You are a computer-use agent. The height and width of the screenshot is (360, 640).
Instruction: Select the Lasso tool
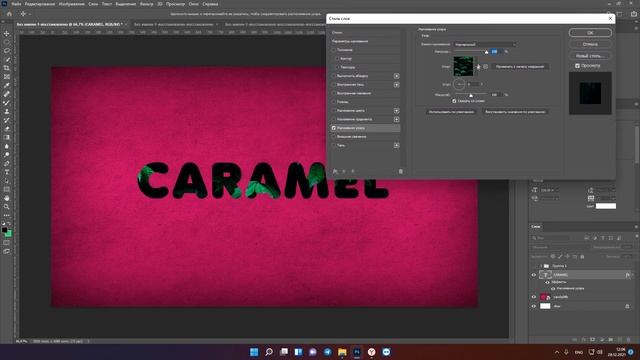point(7,51)
